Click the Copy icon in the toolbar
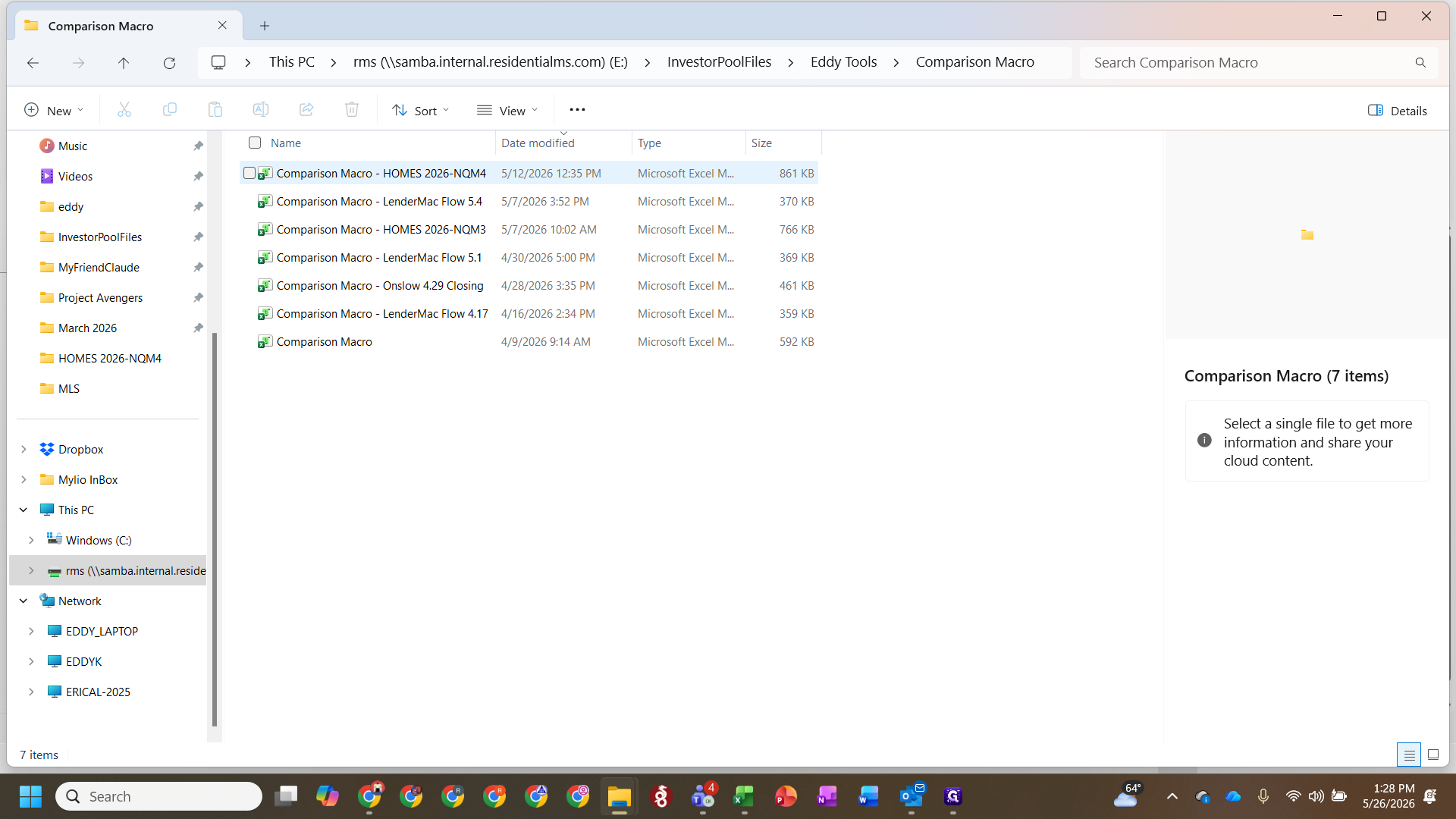 pyautogui.click(x=170, y=110)
